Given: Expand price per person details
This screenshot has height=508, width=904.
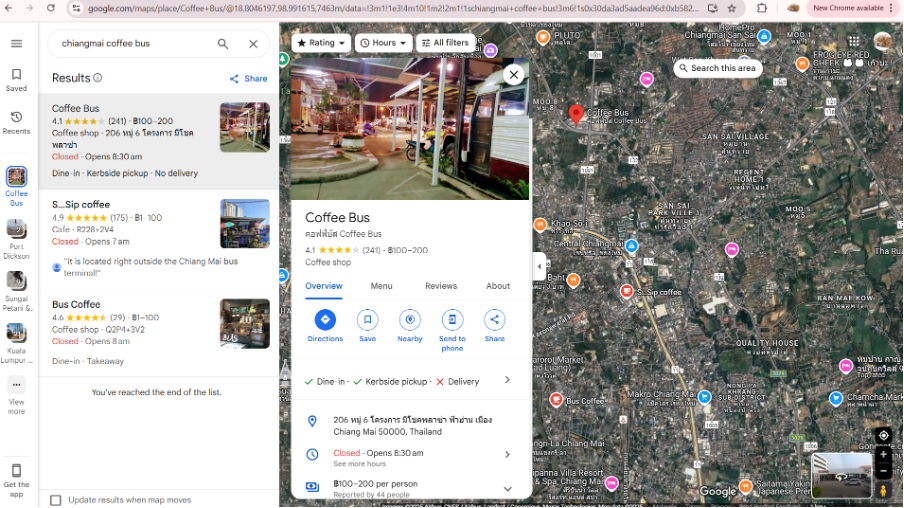Looking at the screenshot, I should click(x=507, y=488).
